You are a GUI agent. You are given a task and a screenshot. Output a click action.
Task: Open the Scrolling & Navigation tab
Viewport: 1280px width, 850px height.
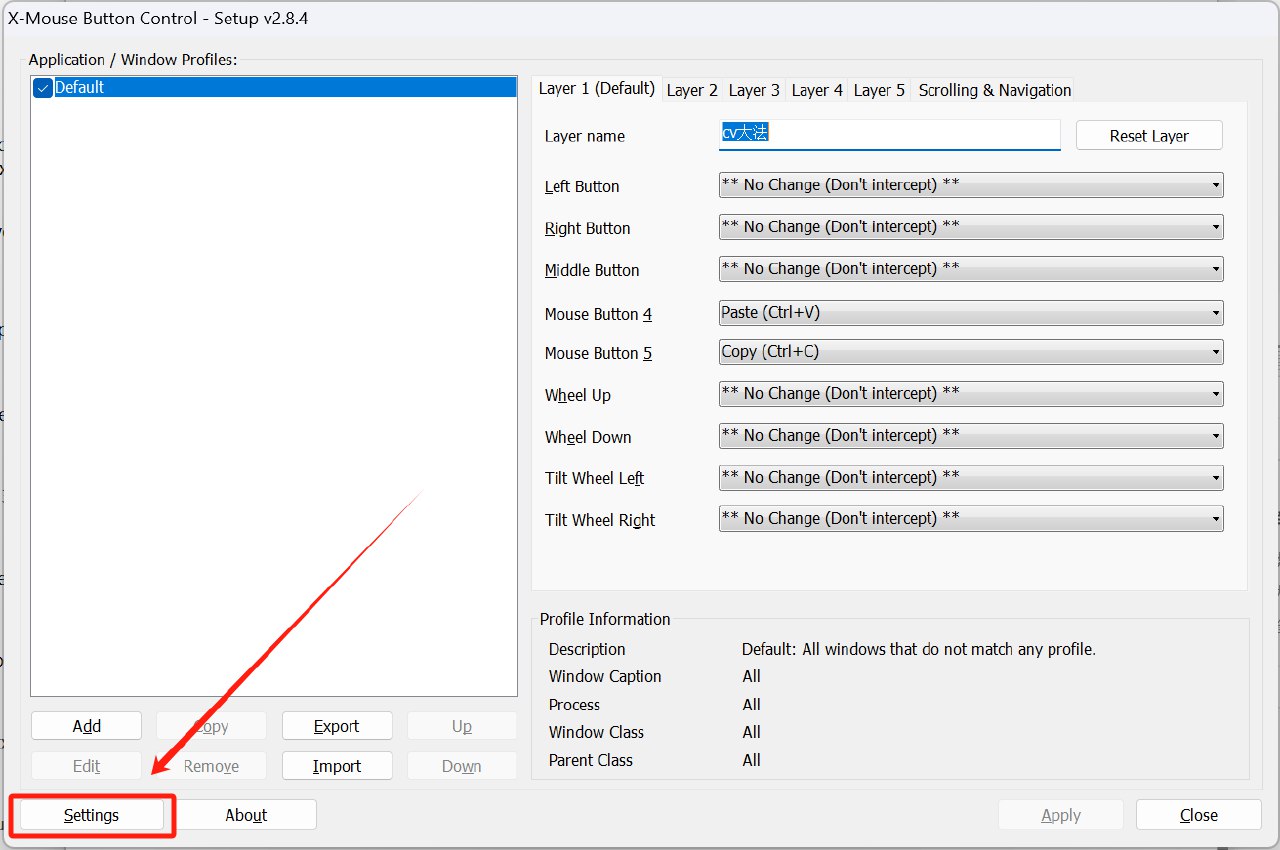[994, 90]
